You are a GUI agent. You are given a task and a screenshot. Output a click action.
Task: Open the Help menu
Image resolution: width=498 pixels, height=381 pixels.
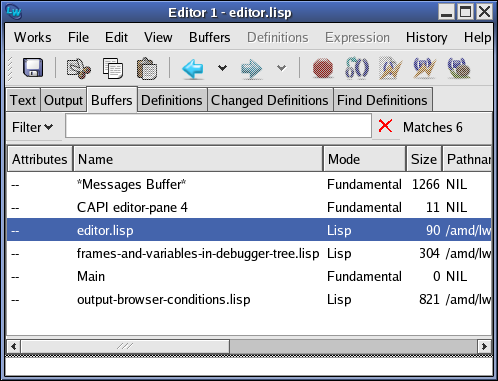[x=477, y=37]
